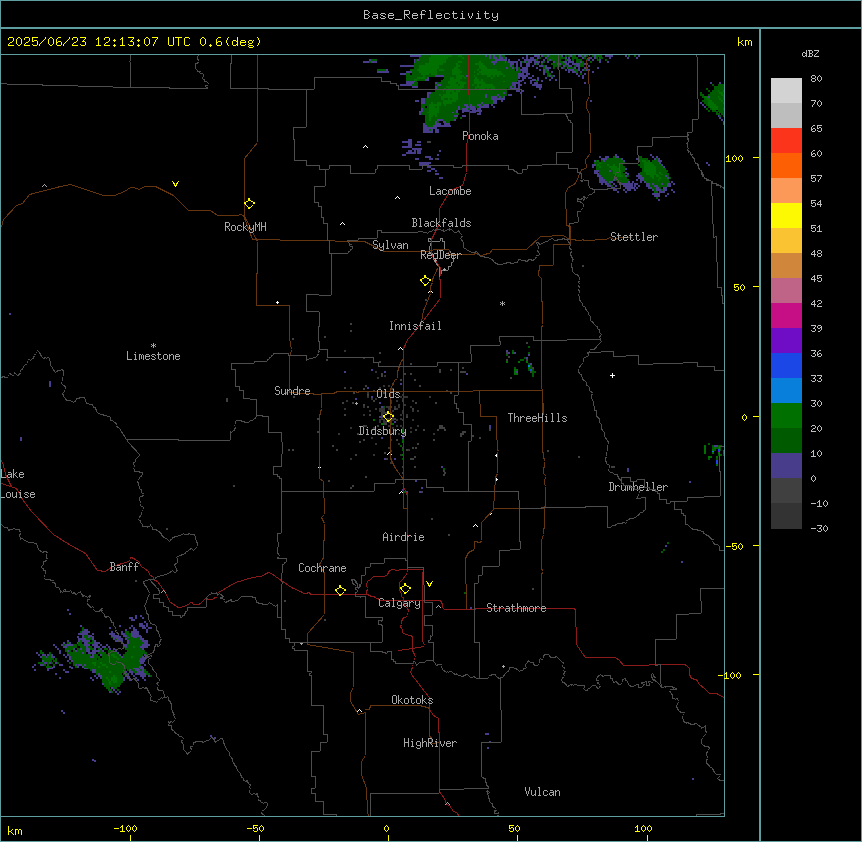Pick the light blue 30-33 dBZ legend color
The height and width of the screenshot is (842, 862).
[x=786, y=391]
